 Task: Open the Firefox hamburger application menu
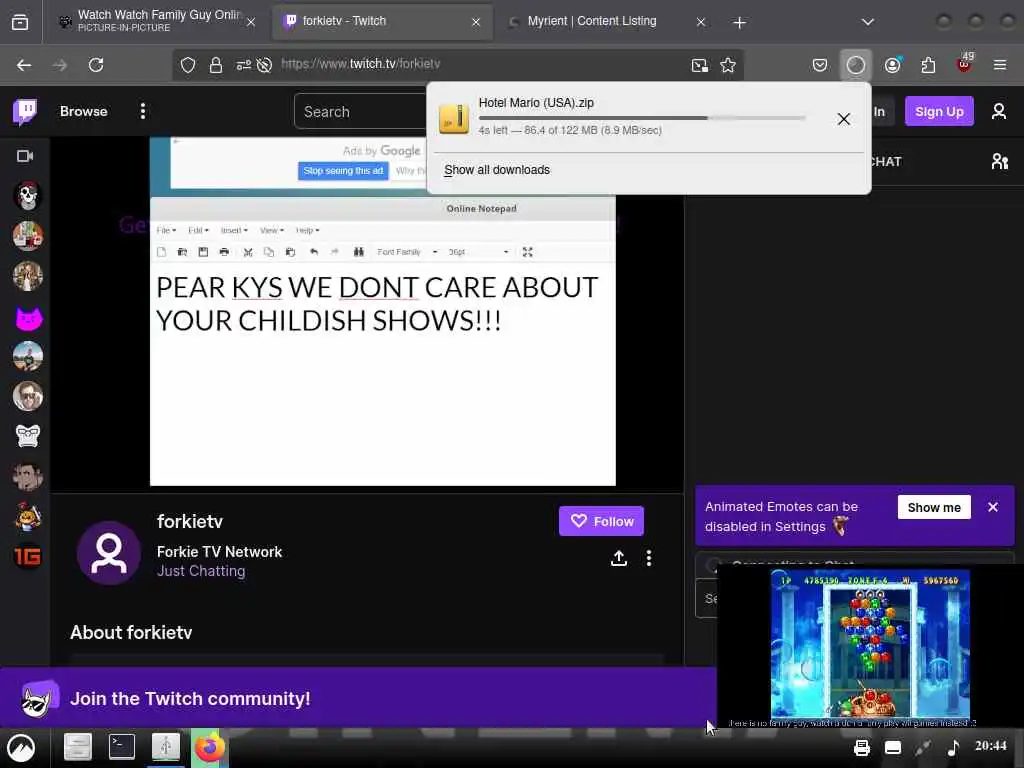click(x=999, y=65)
